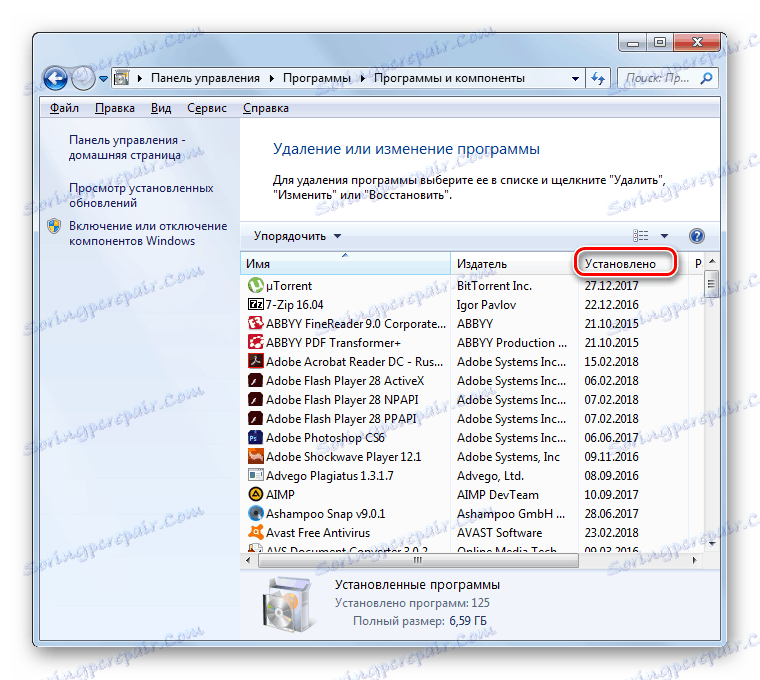Click horizontal scrollbar left arrow
The image size is (760, 680).
pos(248,560)
